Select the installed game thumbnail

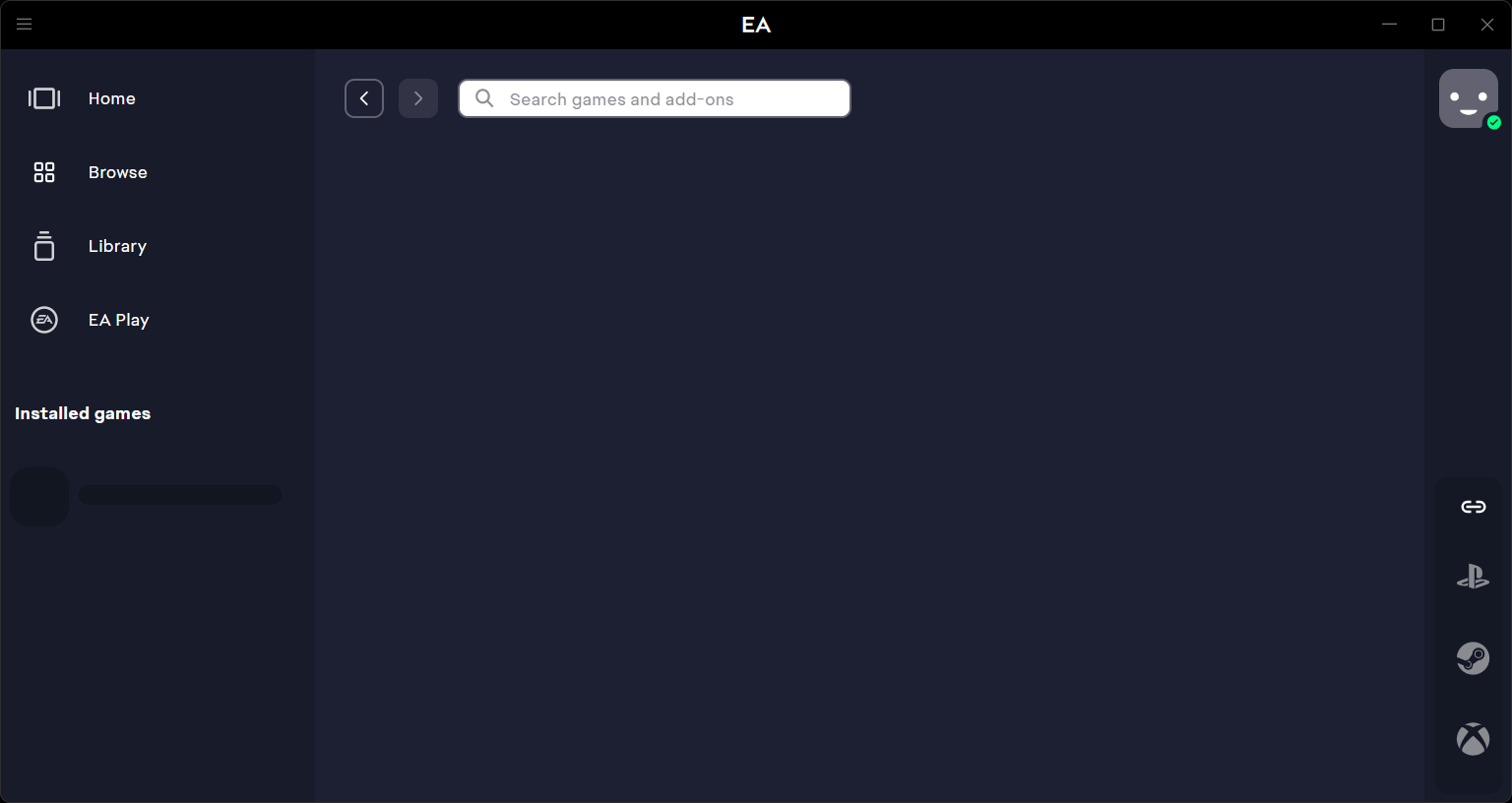(39, 496)
